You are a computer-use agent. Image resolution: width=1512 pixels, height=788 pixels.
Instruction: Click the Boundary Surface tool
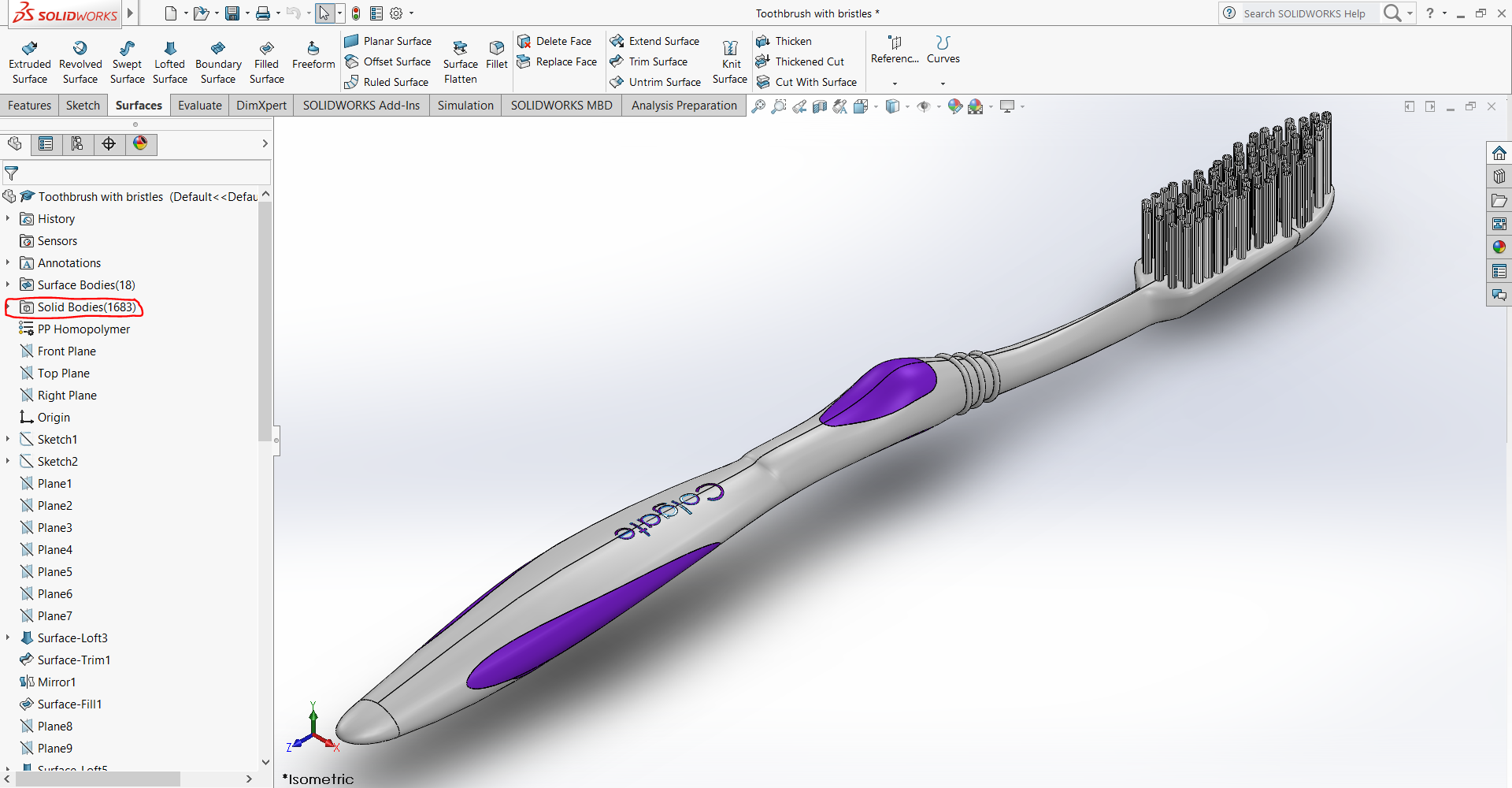click(218, 62)
